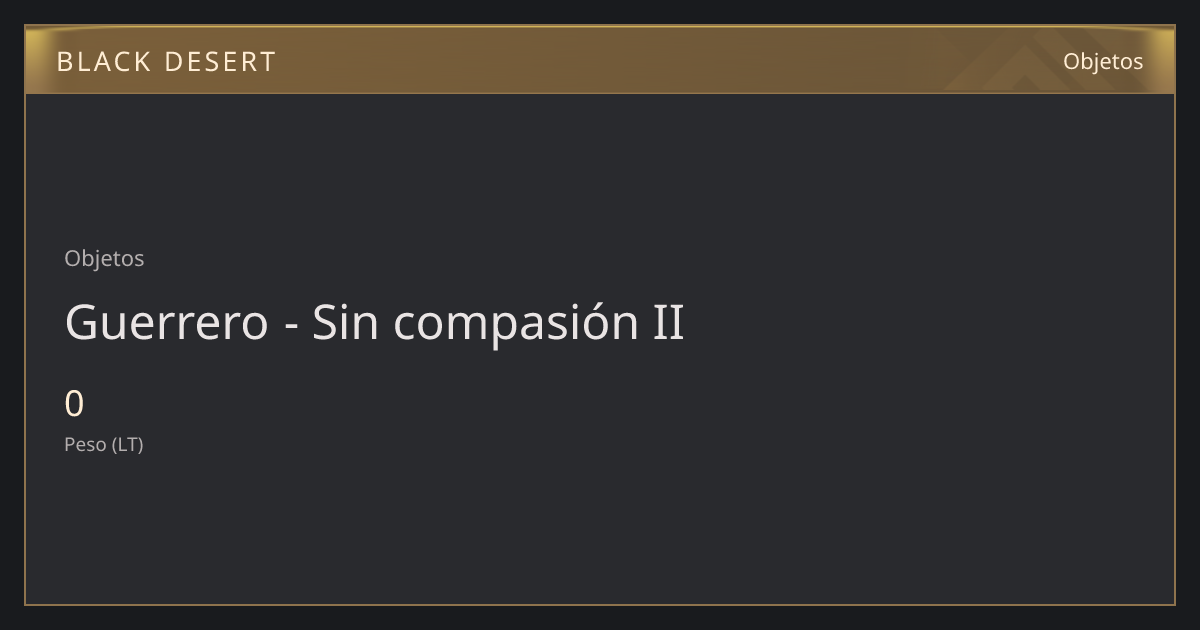Screen dimensions: 1200x630
Task: Click the Guerrero - Sin compasión II heading
Action: coord(374,322)
